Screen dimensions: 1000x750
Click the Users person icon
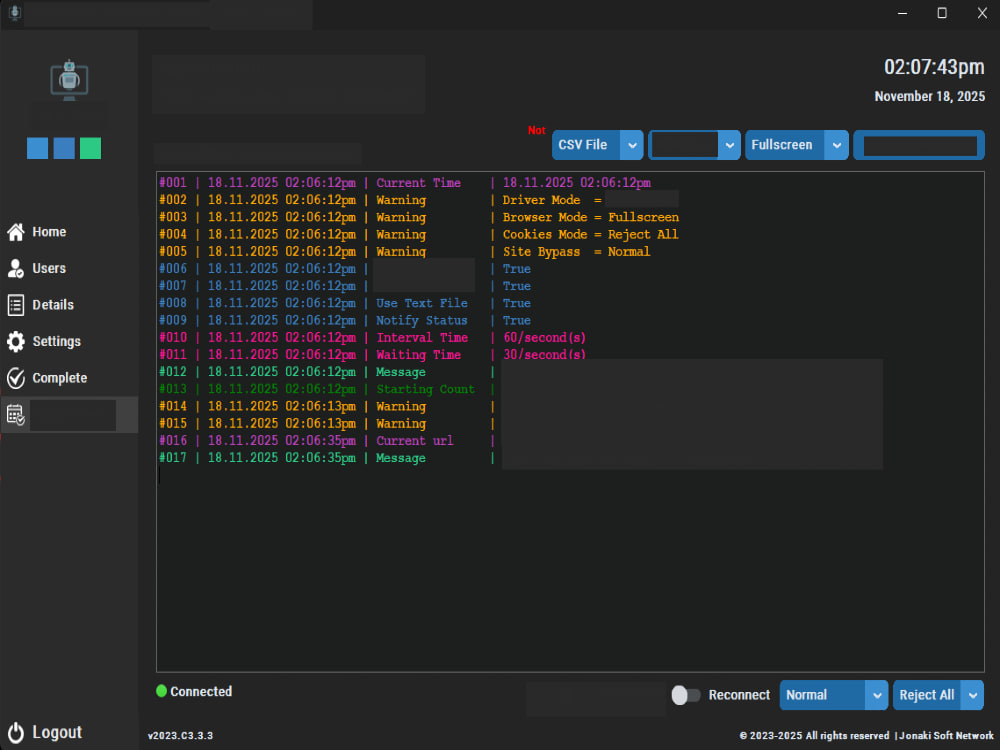click(x=16, y=268)
